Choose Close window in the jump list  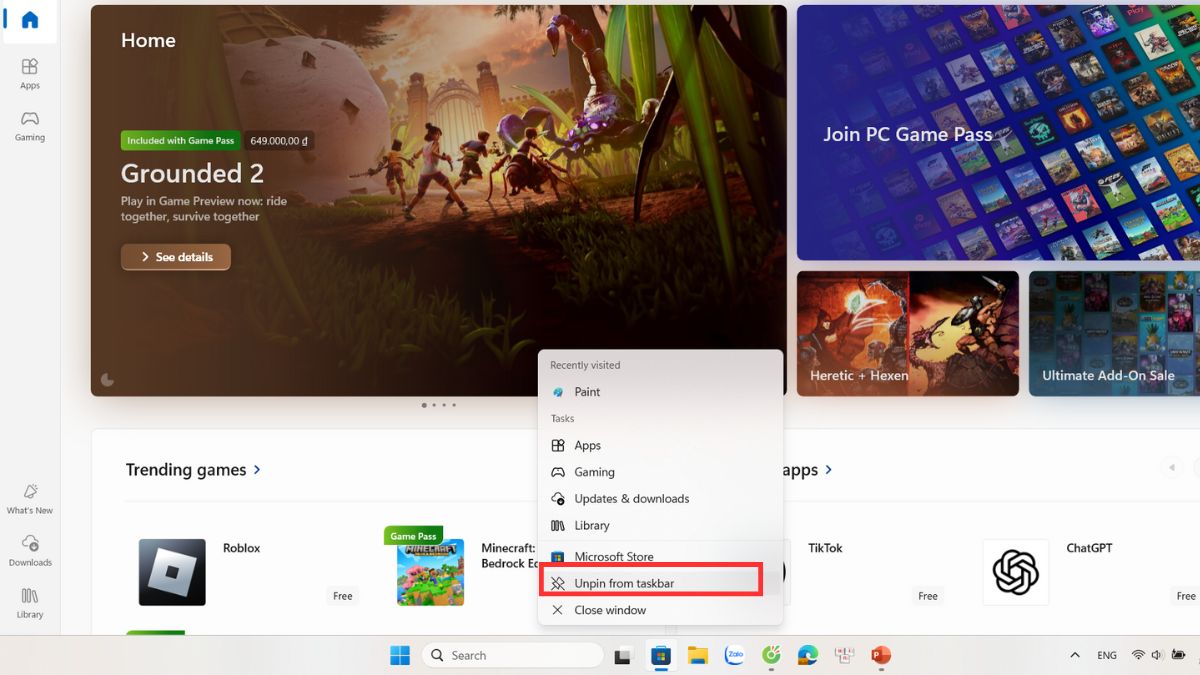click(660, 610)
